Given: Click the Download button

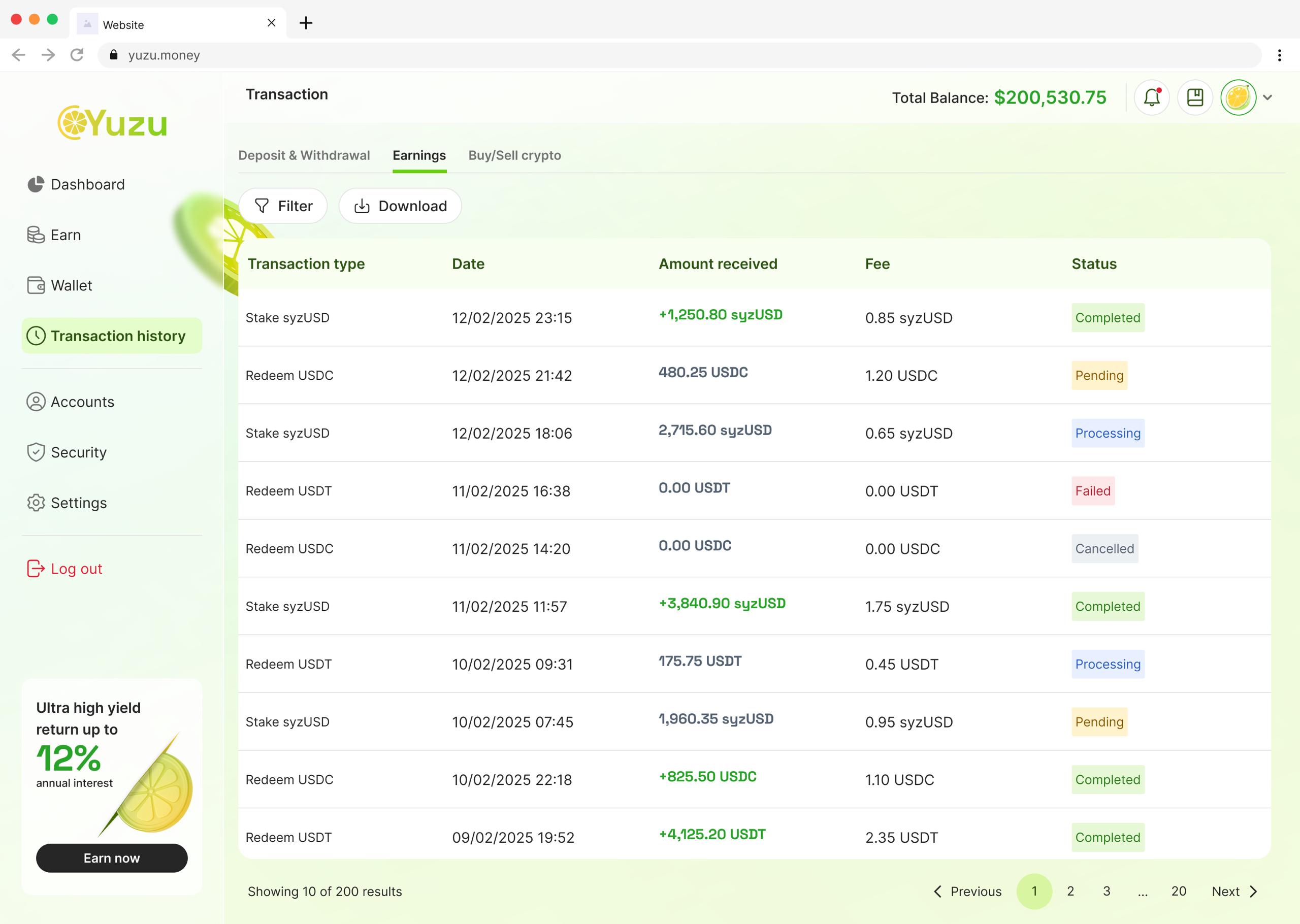Looking at the screenshot, I should [400, 206].
